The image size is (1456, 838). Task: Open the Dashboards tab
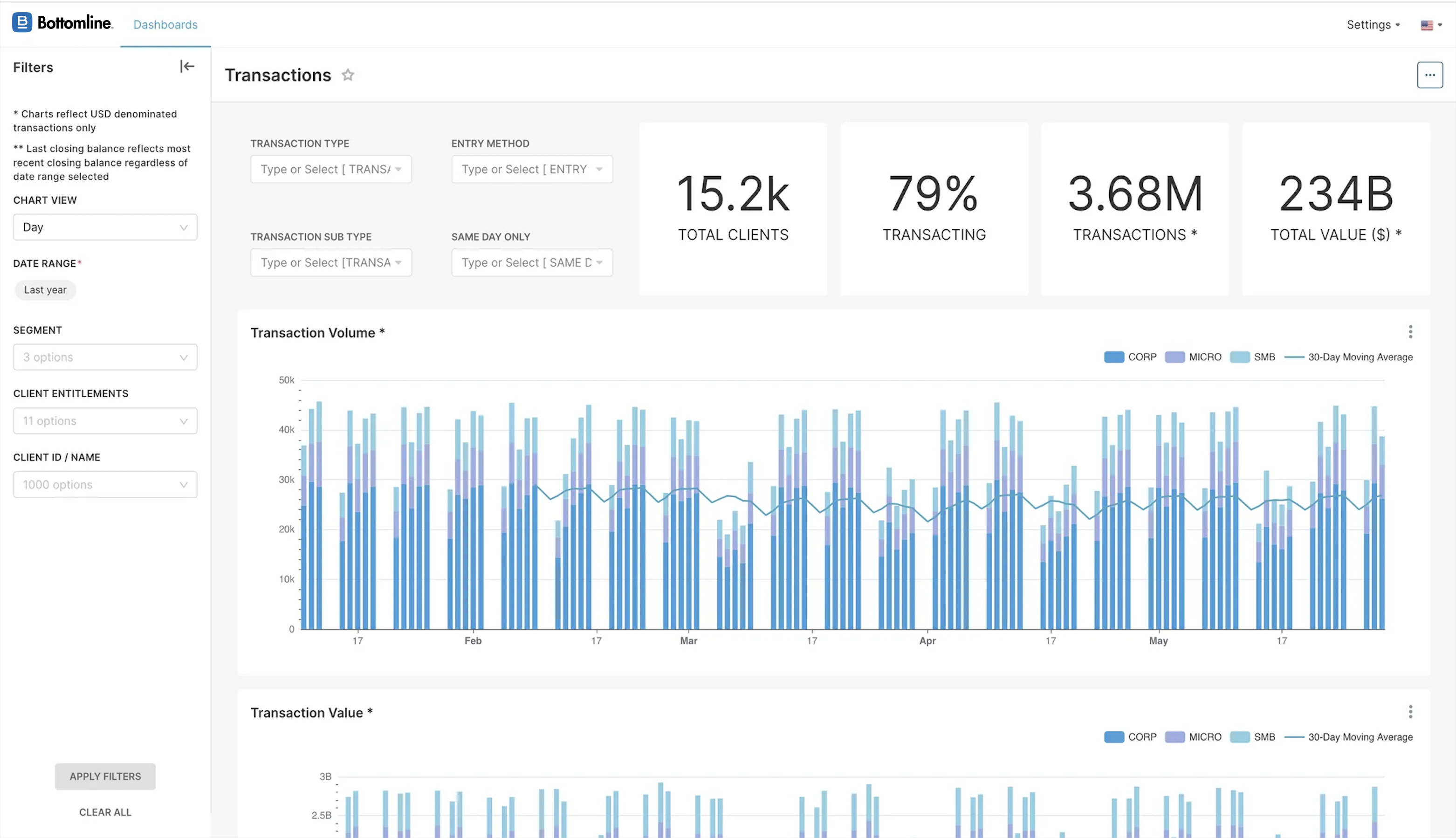(165, 25)
